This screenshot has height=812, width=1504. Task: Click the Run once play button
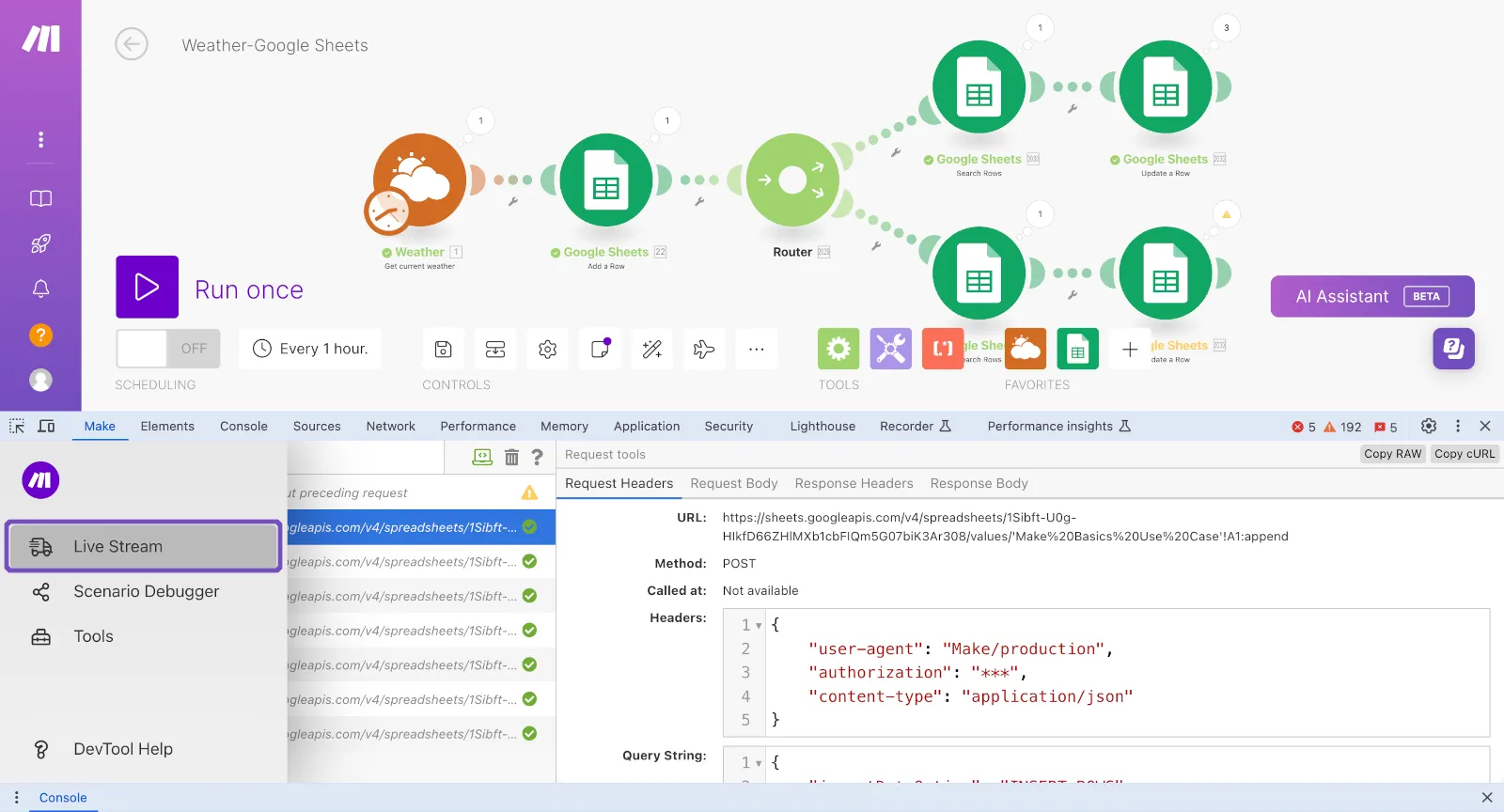click(147, 287)
